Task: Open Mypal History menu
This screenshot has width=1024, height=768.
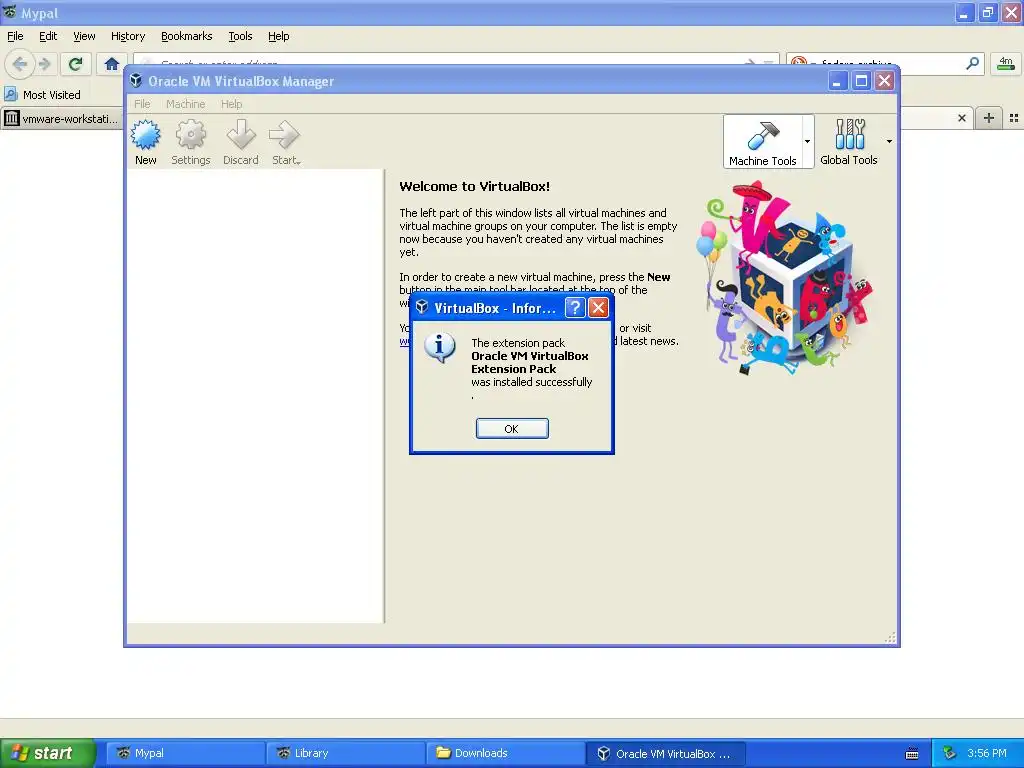Action: (128, 36)
